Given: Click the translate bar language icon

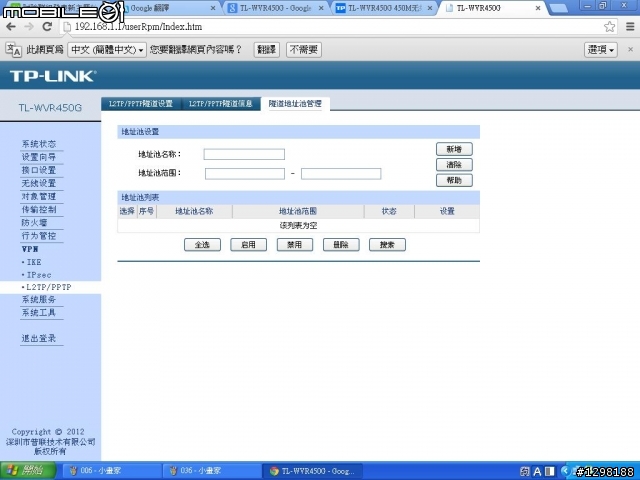Looking at the screenshot, I should pyautogui.click(x=13, y=50).
